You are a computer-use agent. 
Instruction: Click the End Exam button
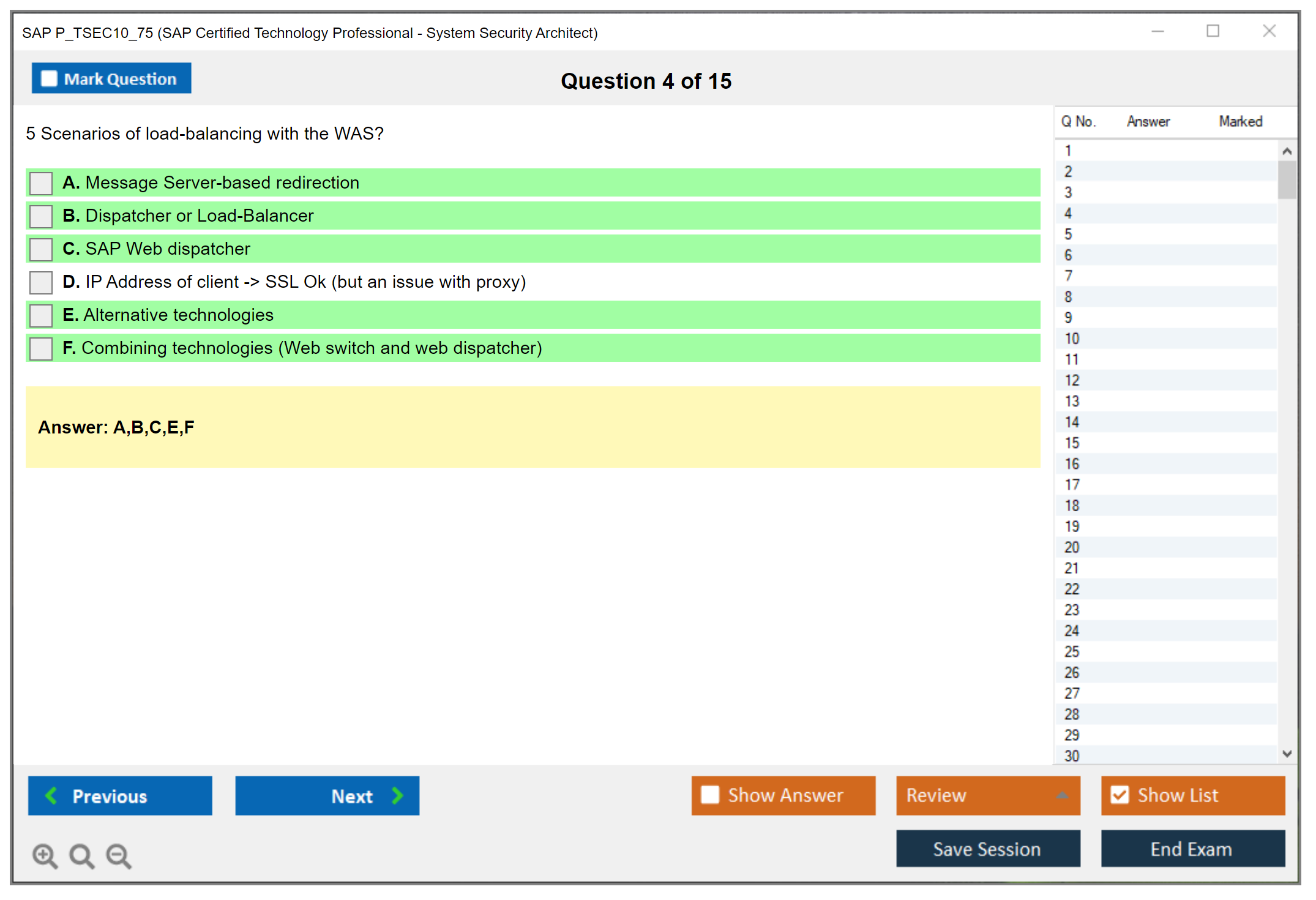[x=1192, y=849]
